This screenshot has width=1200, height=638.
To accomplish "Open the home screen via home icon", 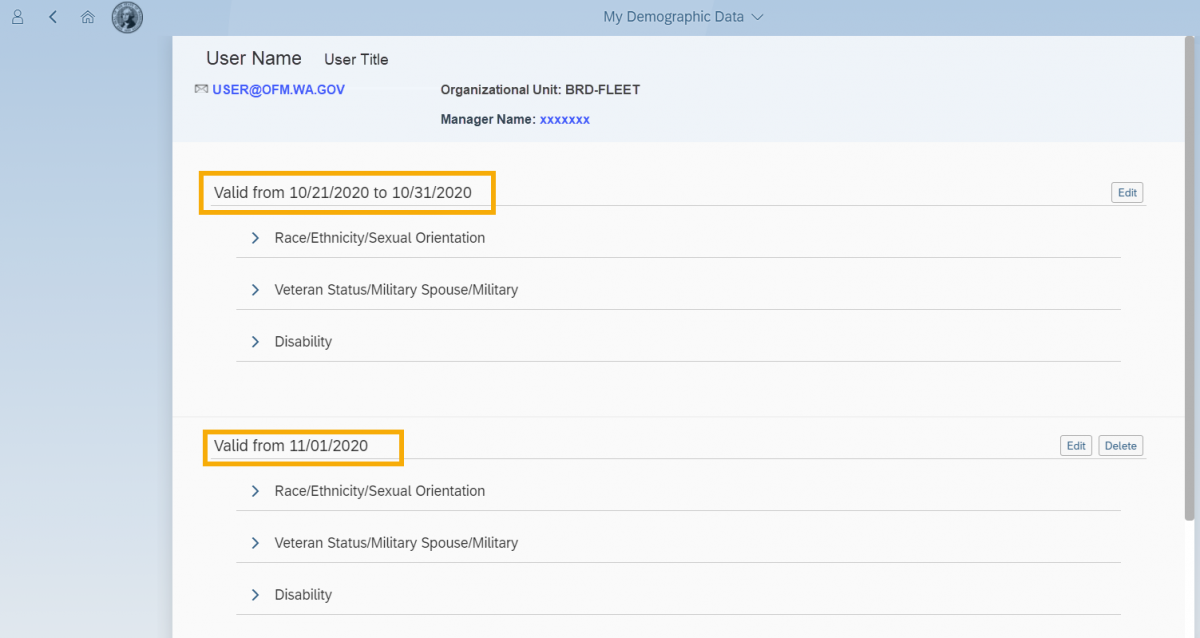I will pos(87,17).
